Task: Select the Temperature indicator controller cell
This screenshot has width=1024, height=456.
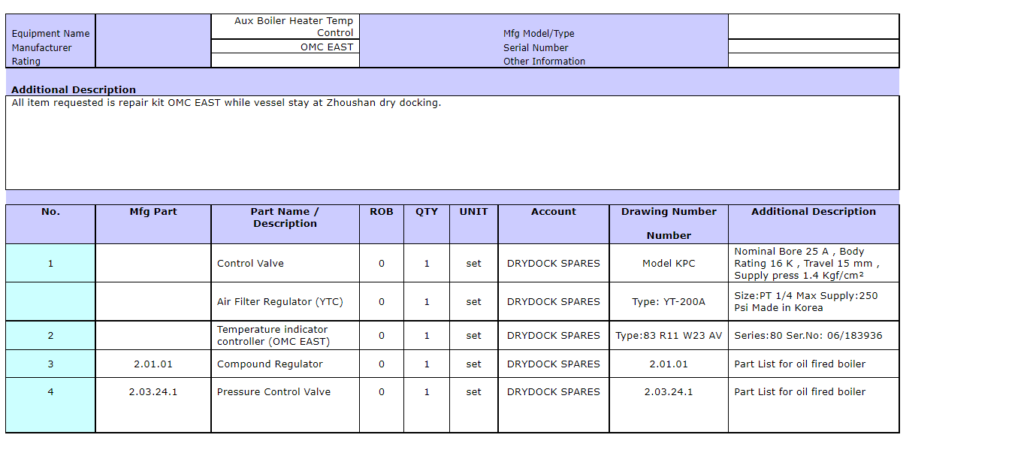Action: tap(285, 335)
